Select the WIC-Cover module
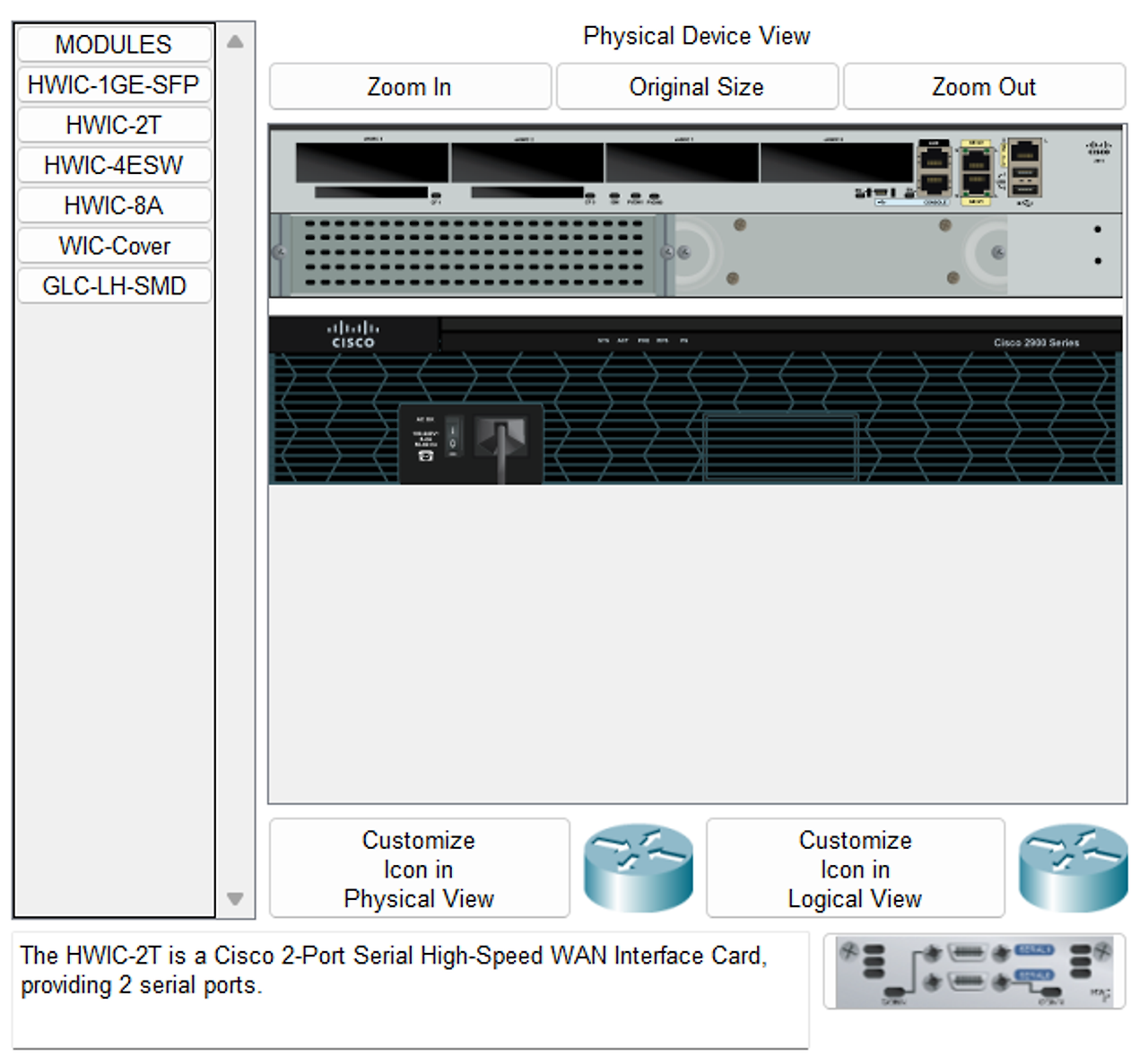 114,246
